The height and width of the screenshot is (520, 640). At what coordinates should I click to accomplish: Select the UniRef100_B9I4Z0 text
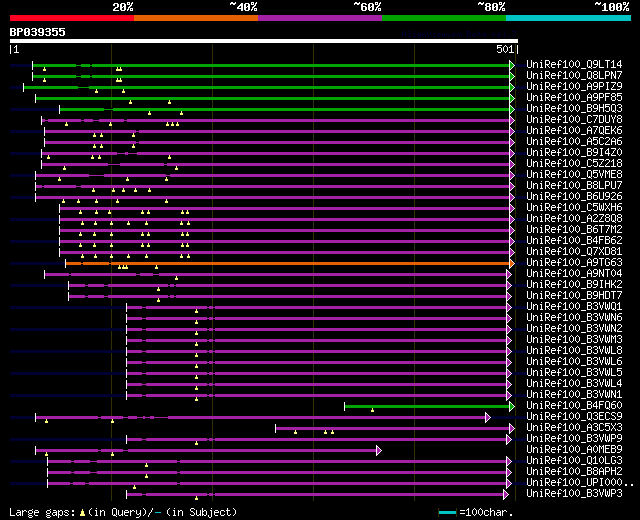[x=574, y=153]
